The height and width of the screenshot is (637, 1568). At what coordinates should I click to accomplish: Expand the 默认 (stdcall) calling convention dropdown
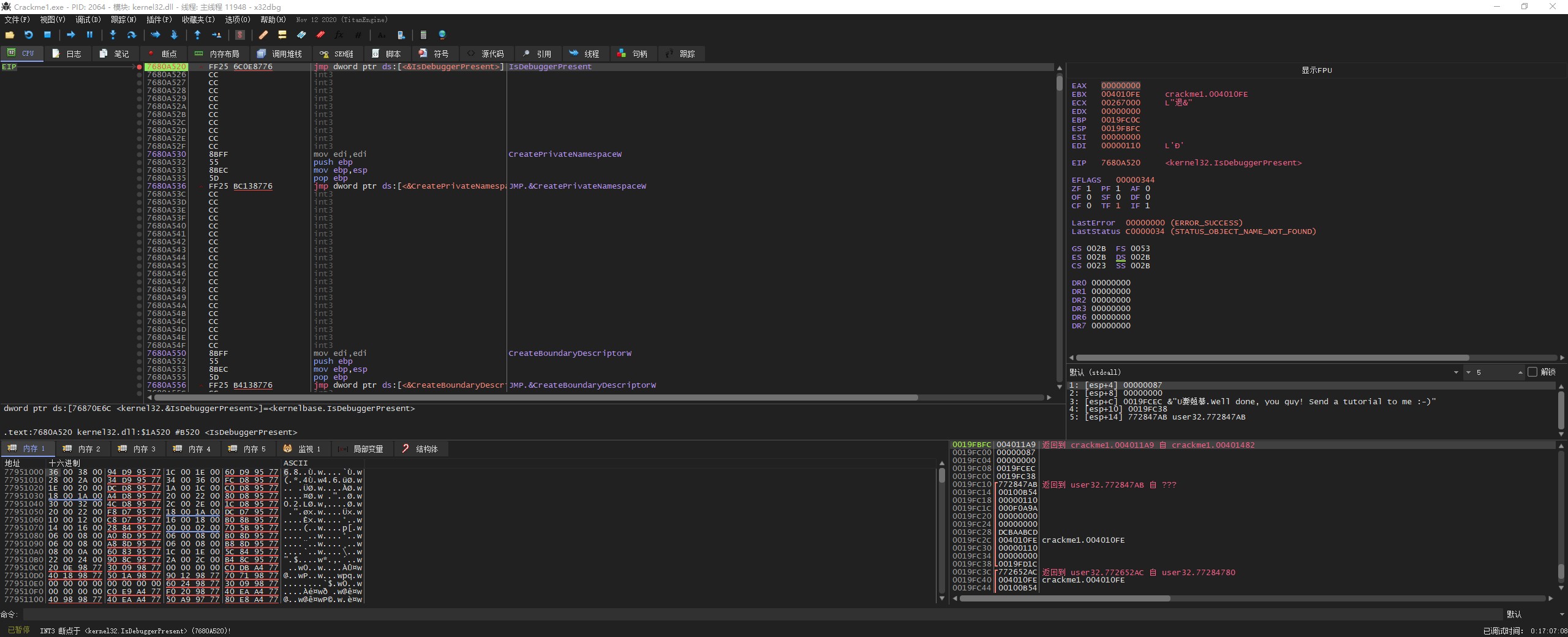(1456, 372)
